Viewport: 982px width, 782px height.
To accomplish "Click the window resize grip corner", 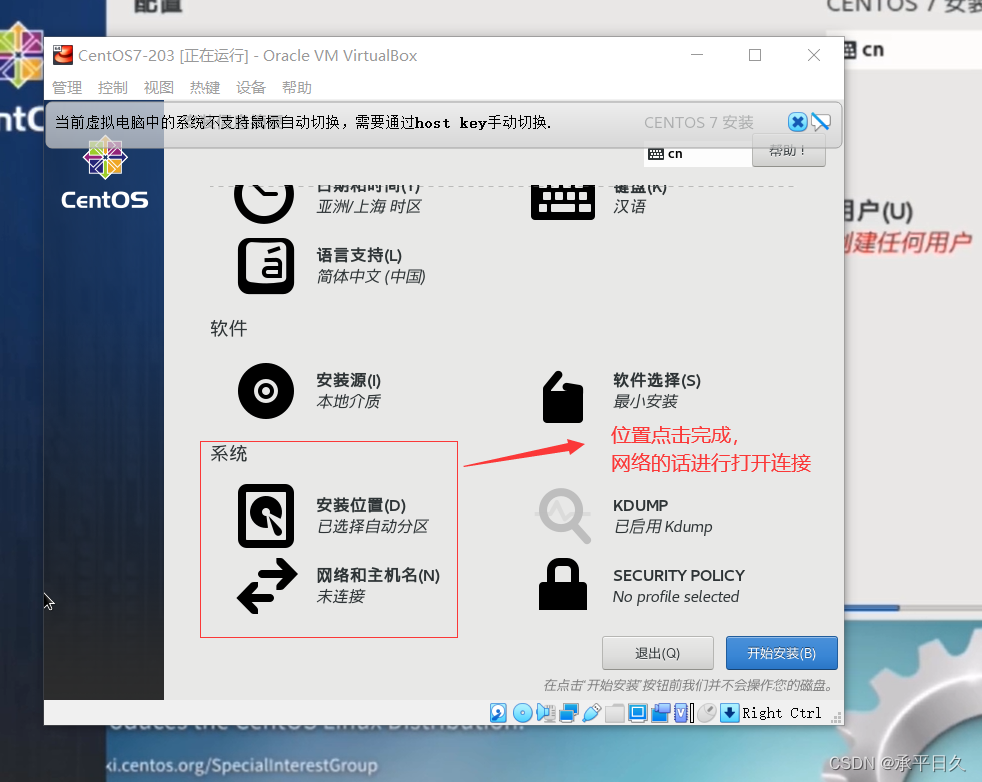I will [836, 718].
